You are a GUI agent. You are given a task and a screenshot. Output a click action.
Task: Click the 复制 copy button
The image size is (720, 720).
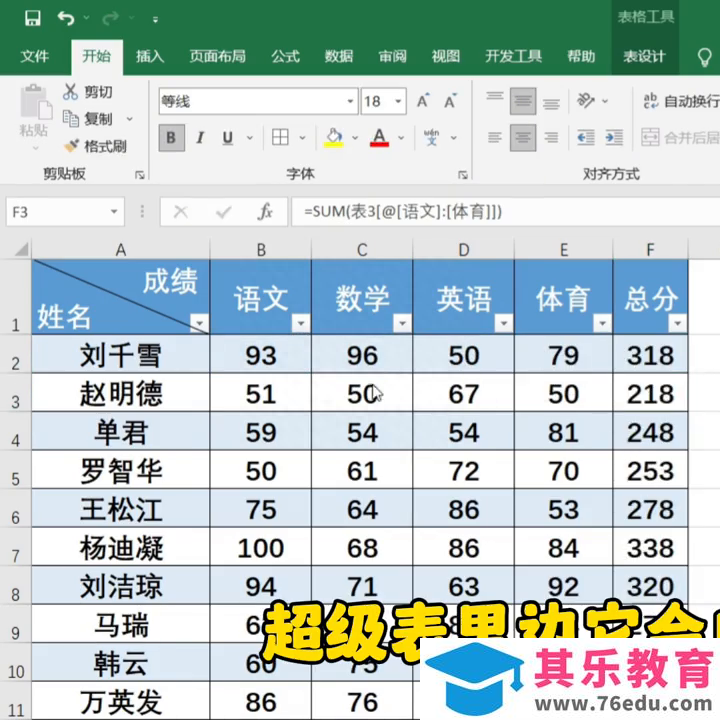click(x=87, y=119)
